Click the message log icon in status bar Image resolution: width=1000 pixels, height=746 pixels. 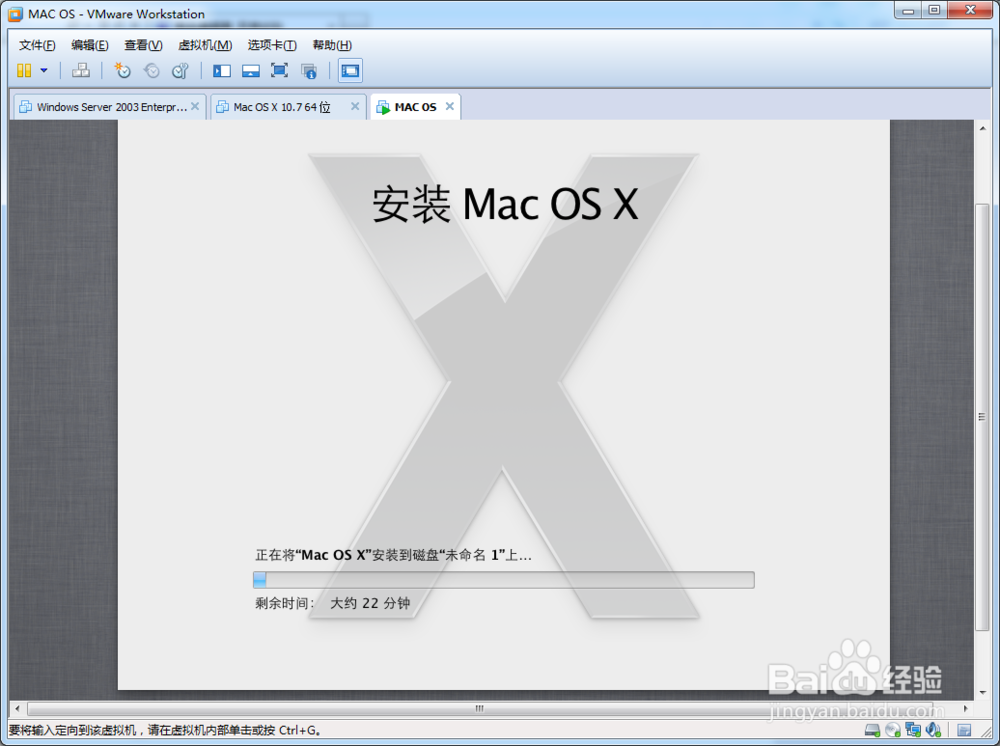(964, 730)
